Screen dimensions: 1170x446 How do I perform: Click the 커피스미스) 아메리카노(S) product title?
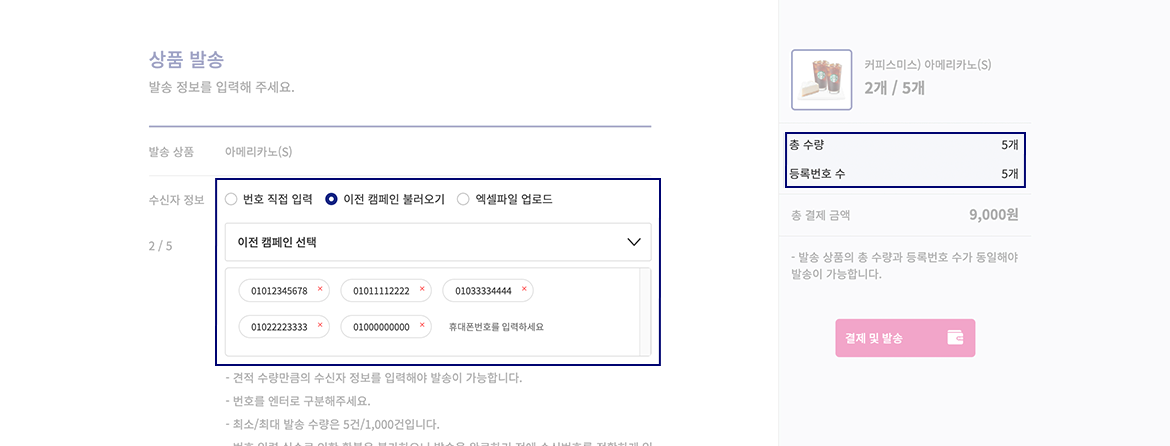pyautogui.click(x=927, y=65)
